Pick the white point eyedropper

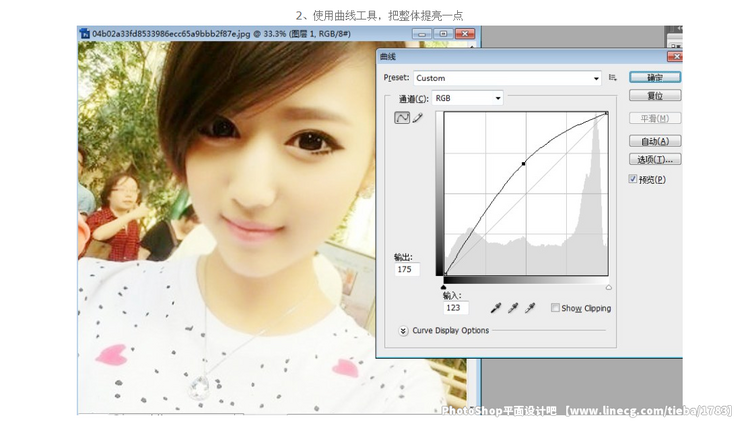pyautogui.click(x=530, y=308)
